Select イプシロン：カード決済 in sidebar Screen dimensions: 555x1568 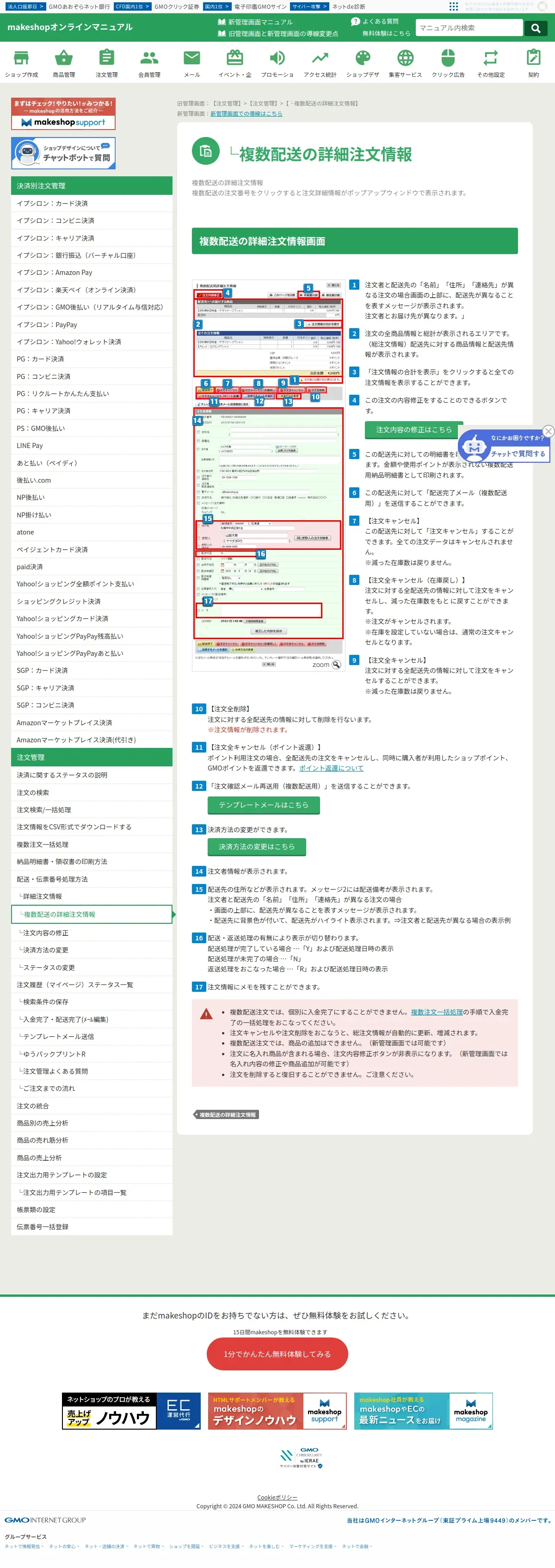[x=91, y=203]
